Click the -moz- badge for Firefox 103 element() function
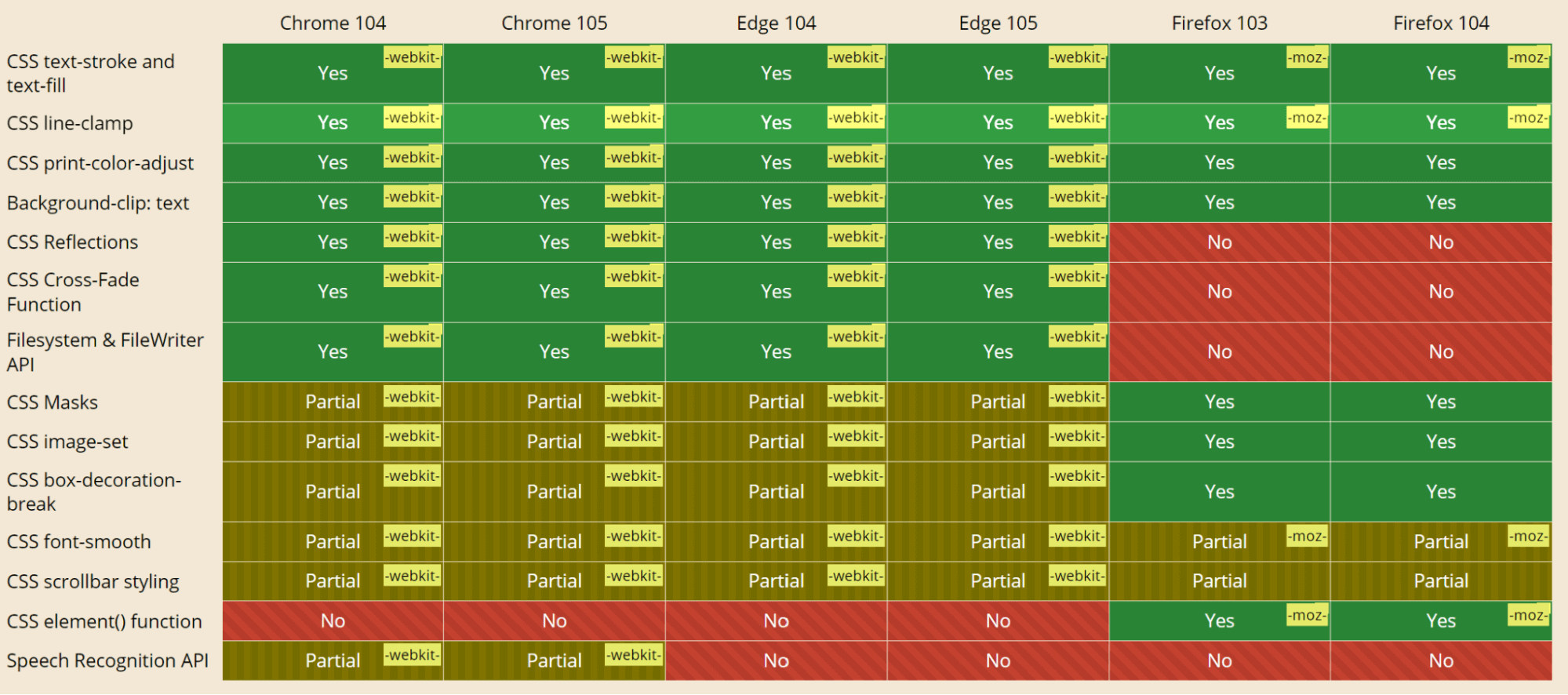The height and width of the screenshot is (695, 1568). [x=1307, y=616]
